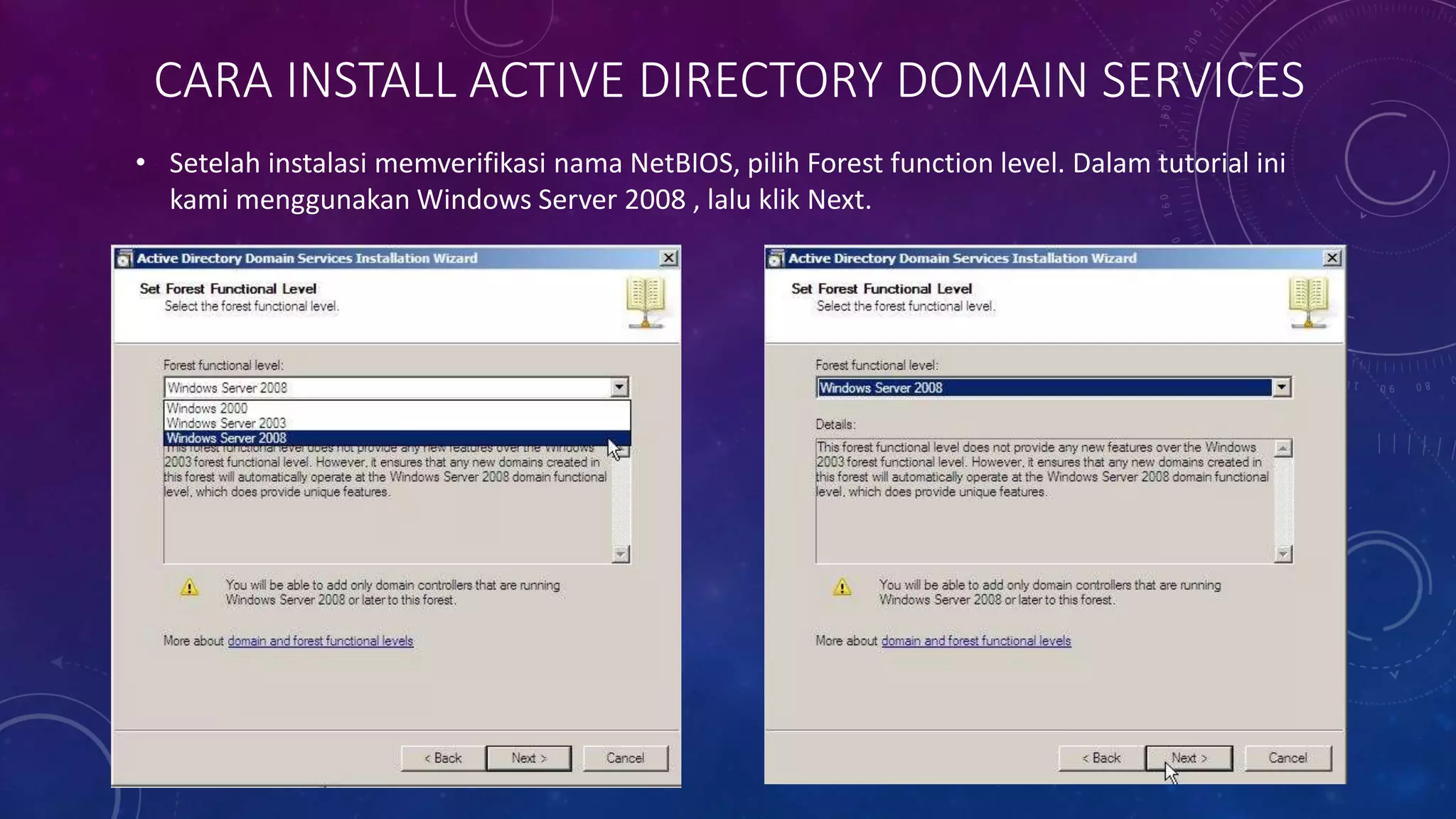The image size is (1456, 819).
Task: Click the "Set Forest Functional Level" heading in left wizard
Action: [x=227, y=289]
